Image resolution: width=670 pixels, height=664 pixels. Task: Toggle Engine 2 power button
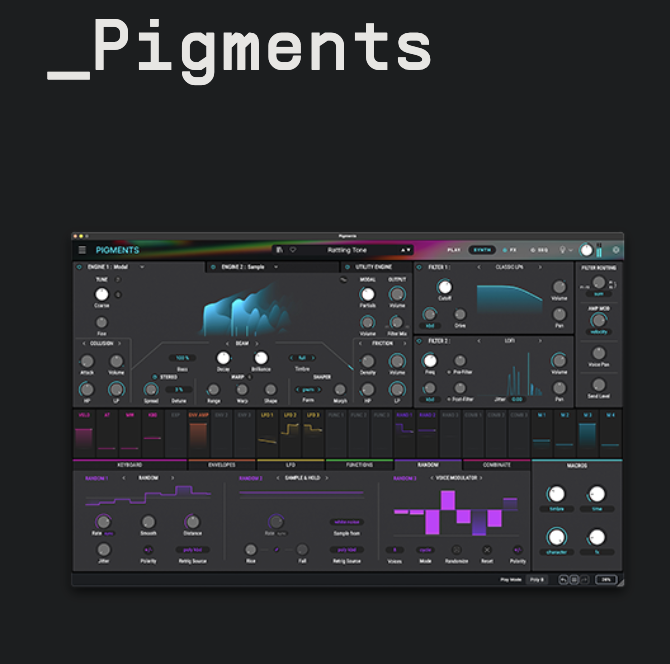[213, 267]
